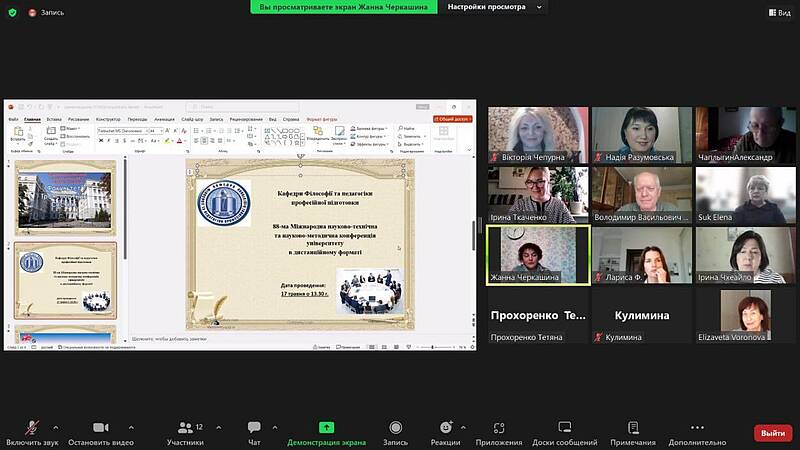The image size is (800, 450).
Task: Click Заливка фигуры shape fill option
Action: 368,129
